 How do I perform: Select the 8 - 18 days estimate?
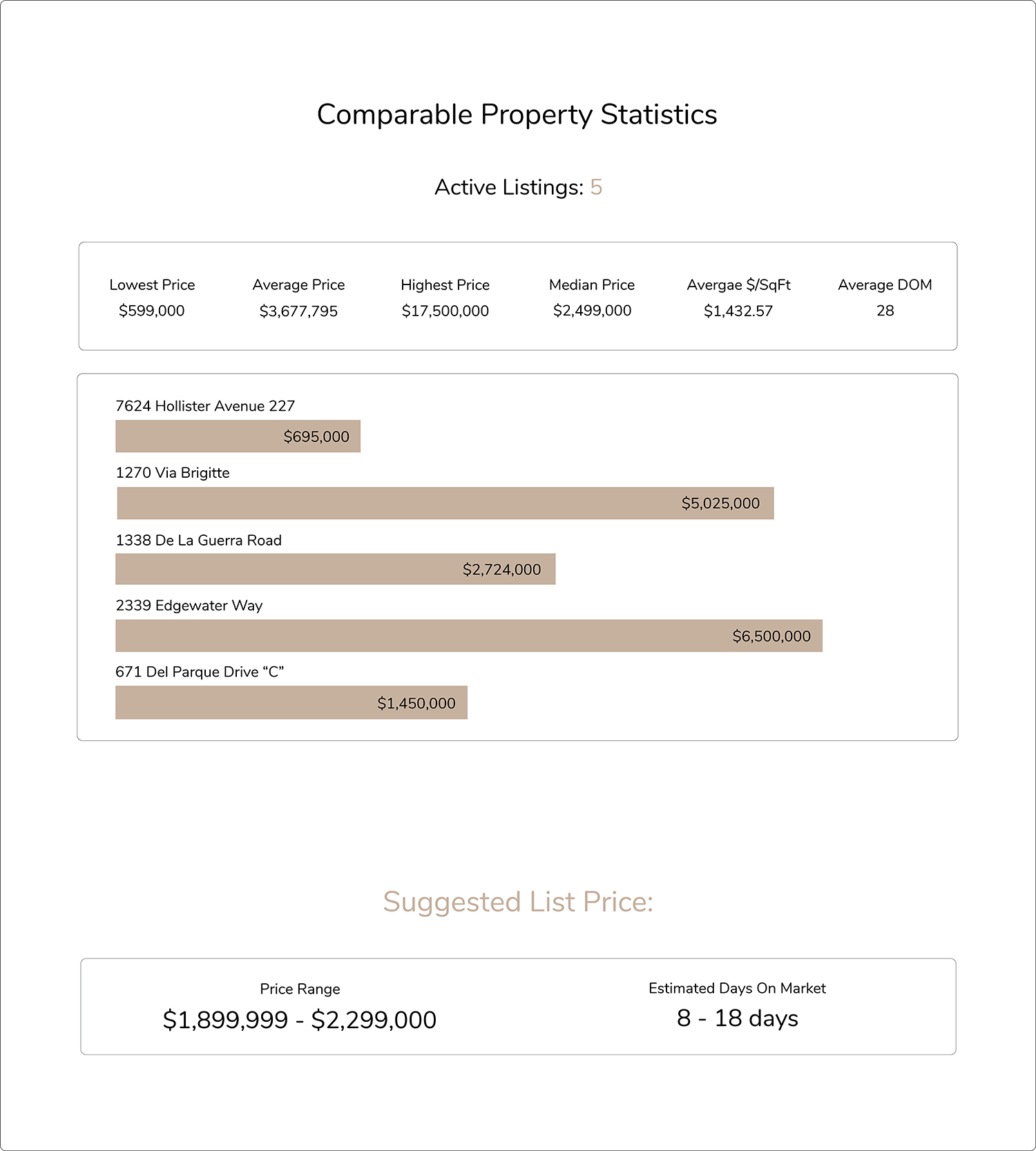point(738,1018)
